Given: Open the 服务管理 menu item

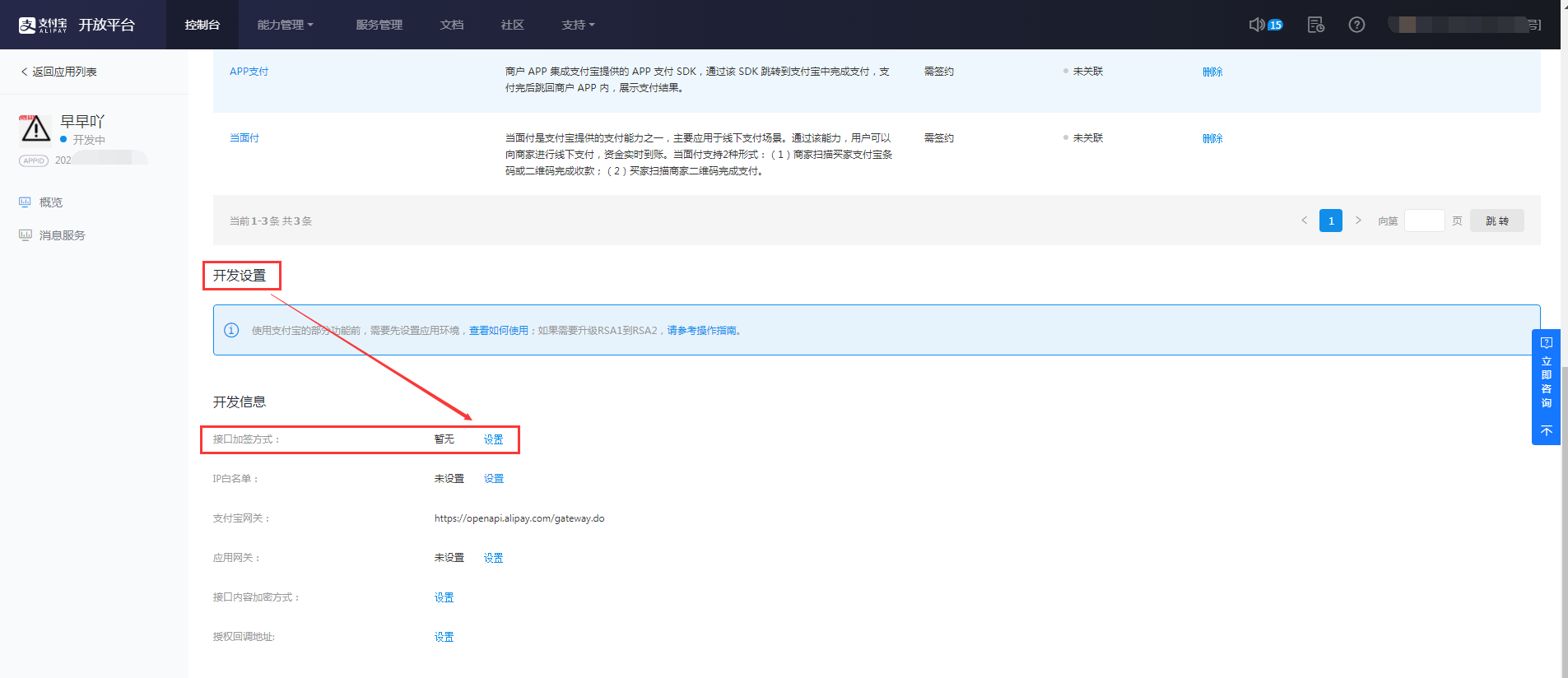Looking at the screenshot, I should pos(379,25).
